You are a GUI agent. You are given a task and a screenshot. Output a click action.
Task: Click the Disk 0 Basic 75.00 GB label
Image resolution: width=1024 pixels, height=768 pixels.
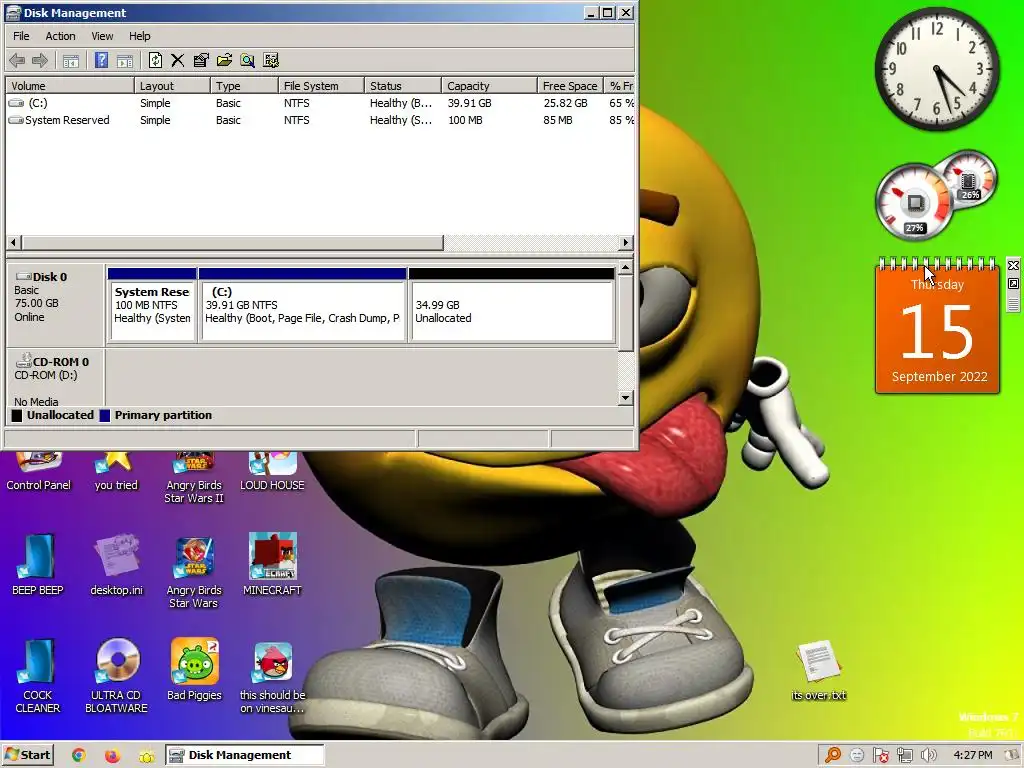pyautogui.click(x=55, y=304)
